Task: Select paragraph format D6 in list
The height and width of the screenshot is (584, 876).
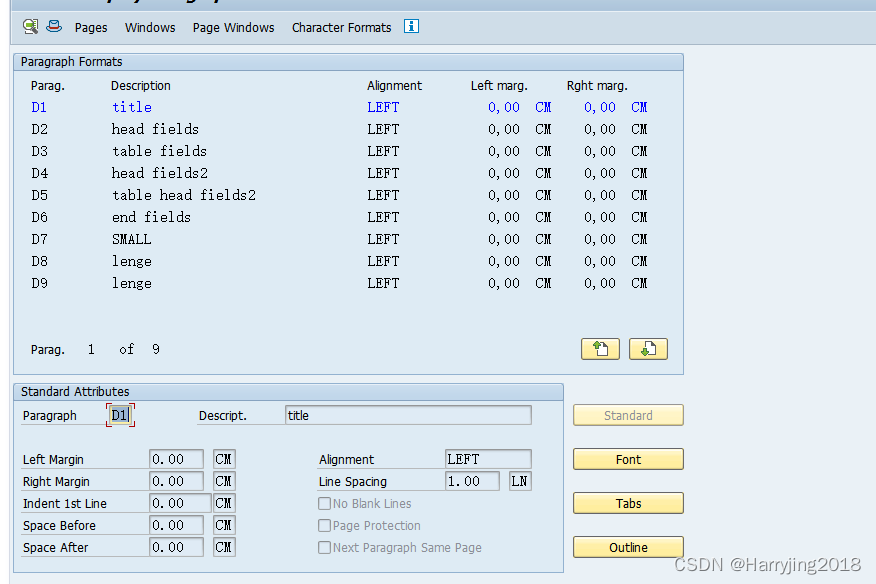Action: coord(39,217)
